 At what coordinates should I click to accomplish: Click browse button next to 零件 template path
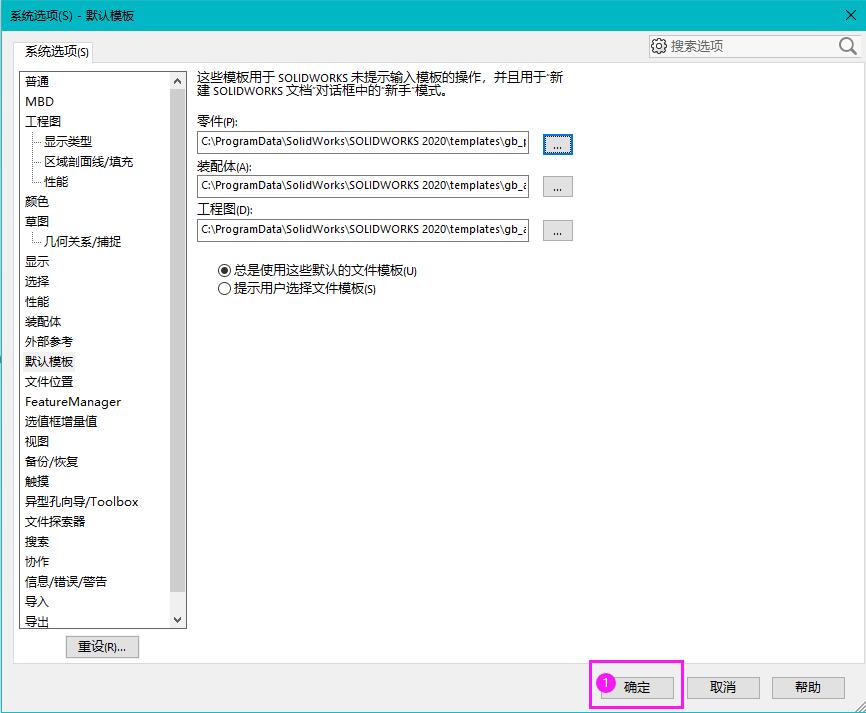tap(557, 144)
